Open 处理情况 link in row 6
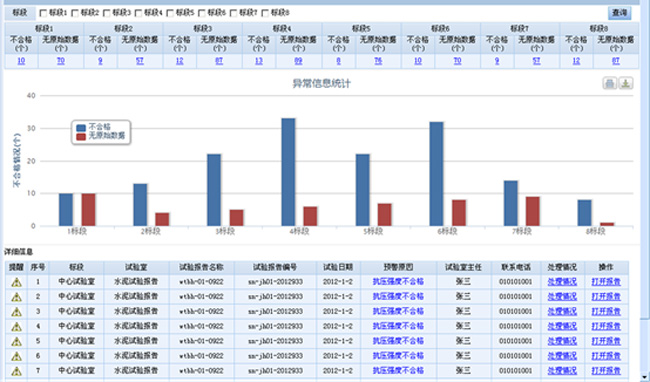This screenshot has width=650, height=382. [562, 356]
